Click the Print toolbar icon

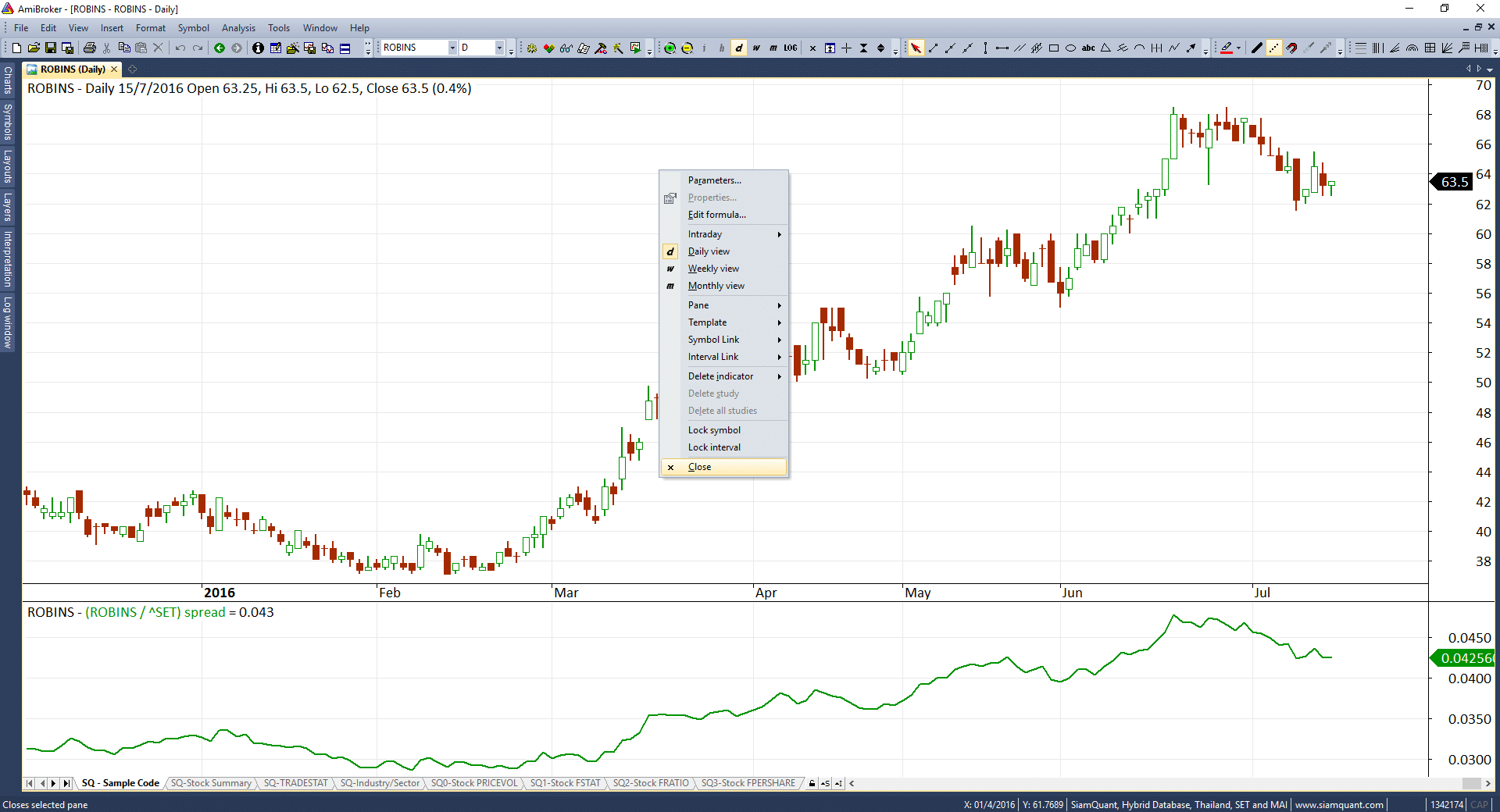pos(90,48)
